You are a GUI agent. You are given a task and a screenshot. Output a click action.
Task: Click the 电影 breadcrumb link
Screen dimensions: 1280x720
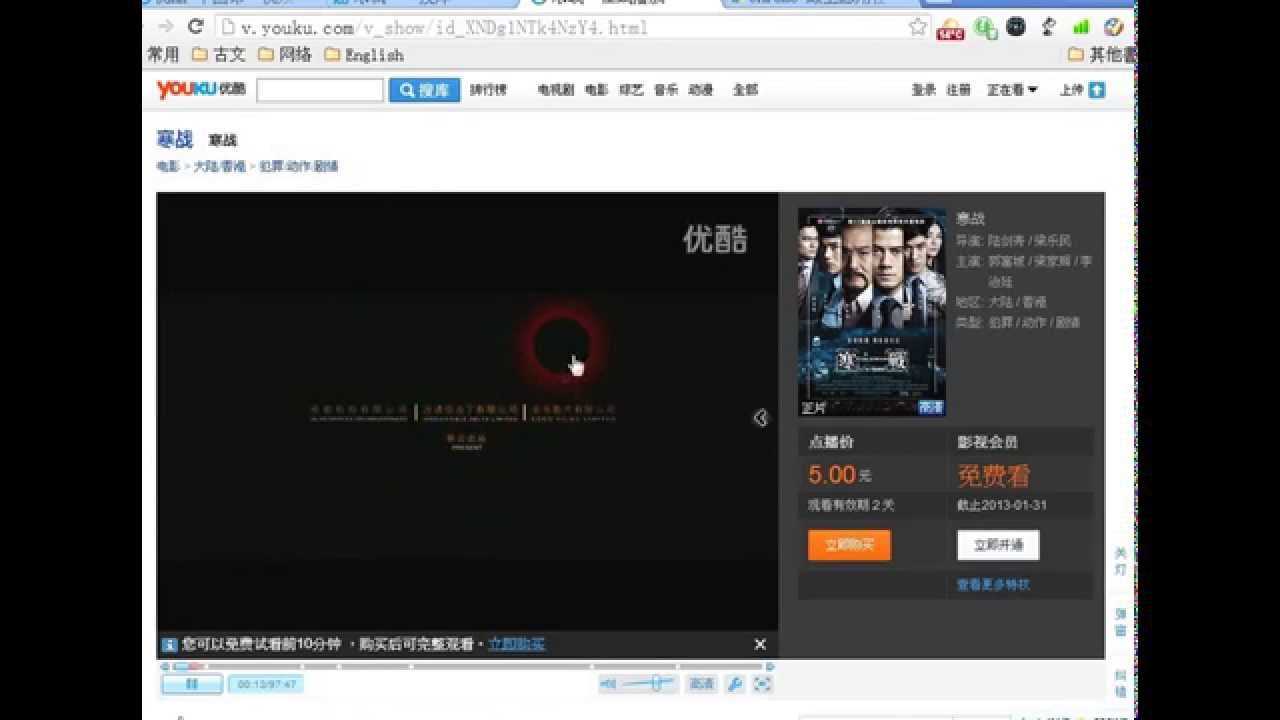[x=168, y=167]
